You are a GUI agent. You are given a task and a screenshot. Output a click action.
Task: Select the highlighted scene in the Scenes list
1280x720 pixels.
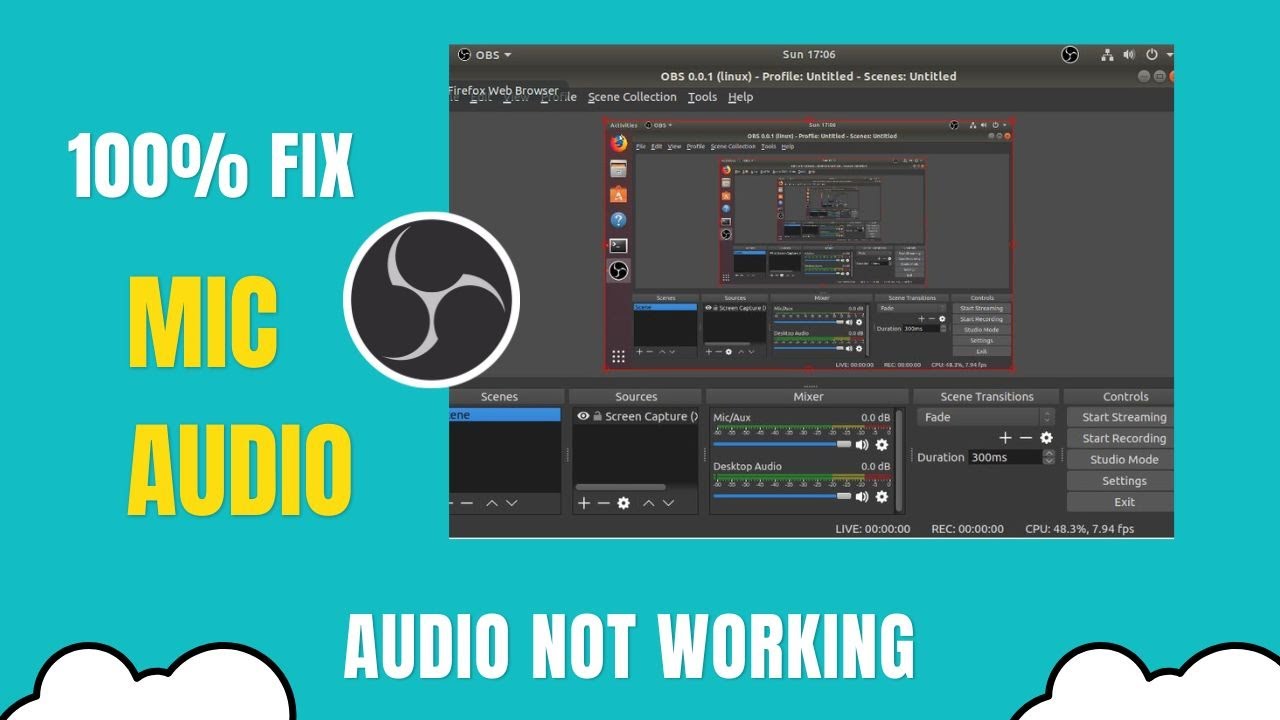[x=505, y=415]
